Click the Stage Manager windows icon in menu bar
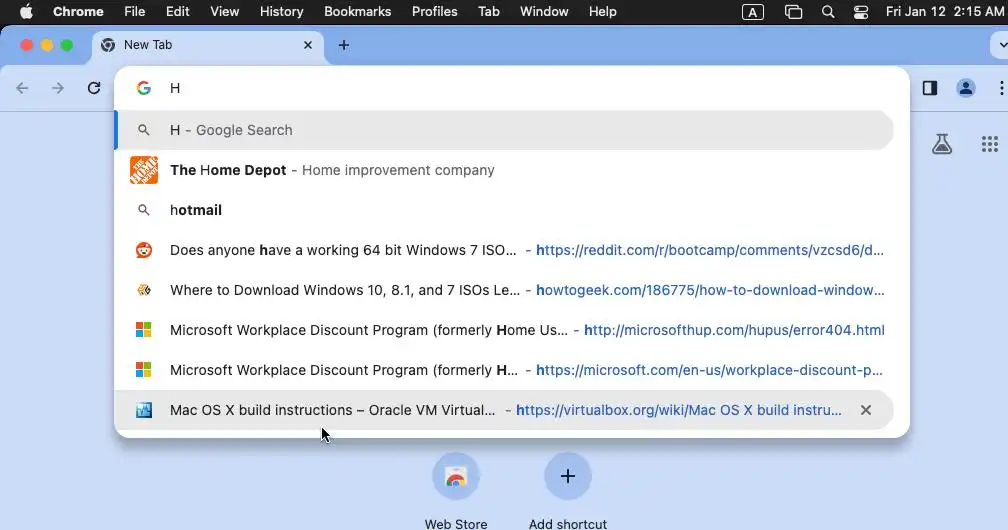This screenshot has width=1008, height=530. [794, 12]
